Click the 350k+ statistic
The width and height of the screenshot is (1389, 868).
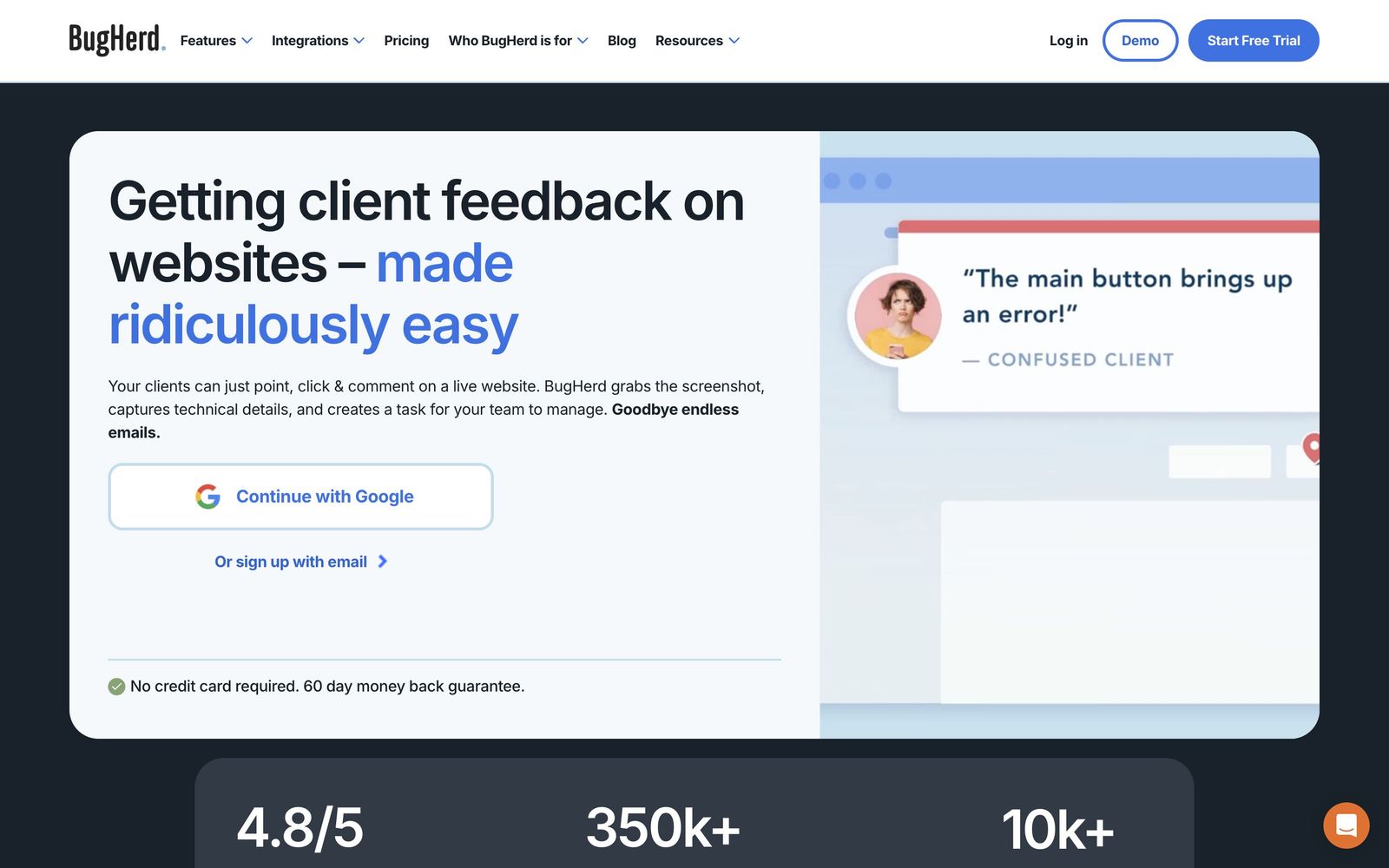coord(663,827)
